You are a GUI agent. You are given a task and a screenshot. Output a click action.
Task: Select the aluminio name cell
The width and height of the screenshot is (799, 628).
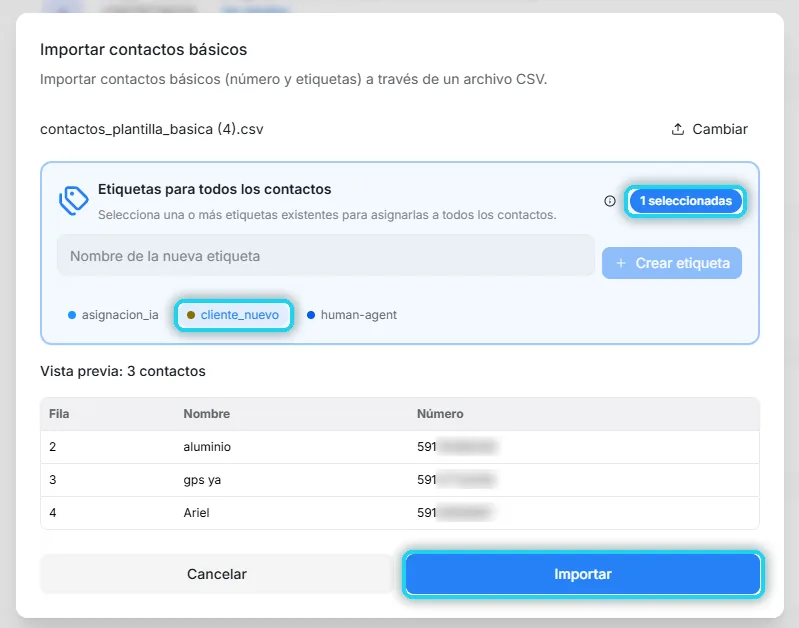tap(207, 447)
